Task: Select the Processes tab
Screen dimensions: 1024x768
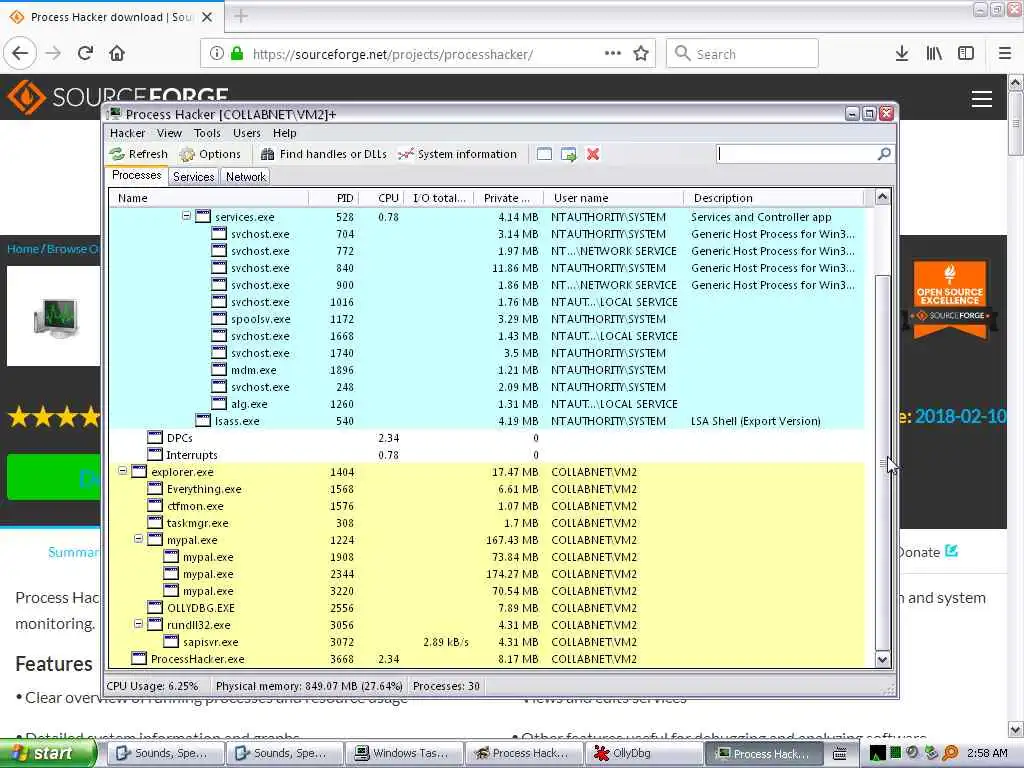Action: point(136,176)
